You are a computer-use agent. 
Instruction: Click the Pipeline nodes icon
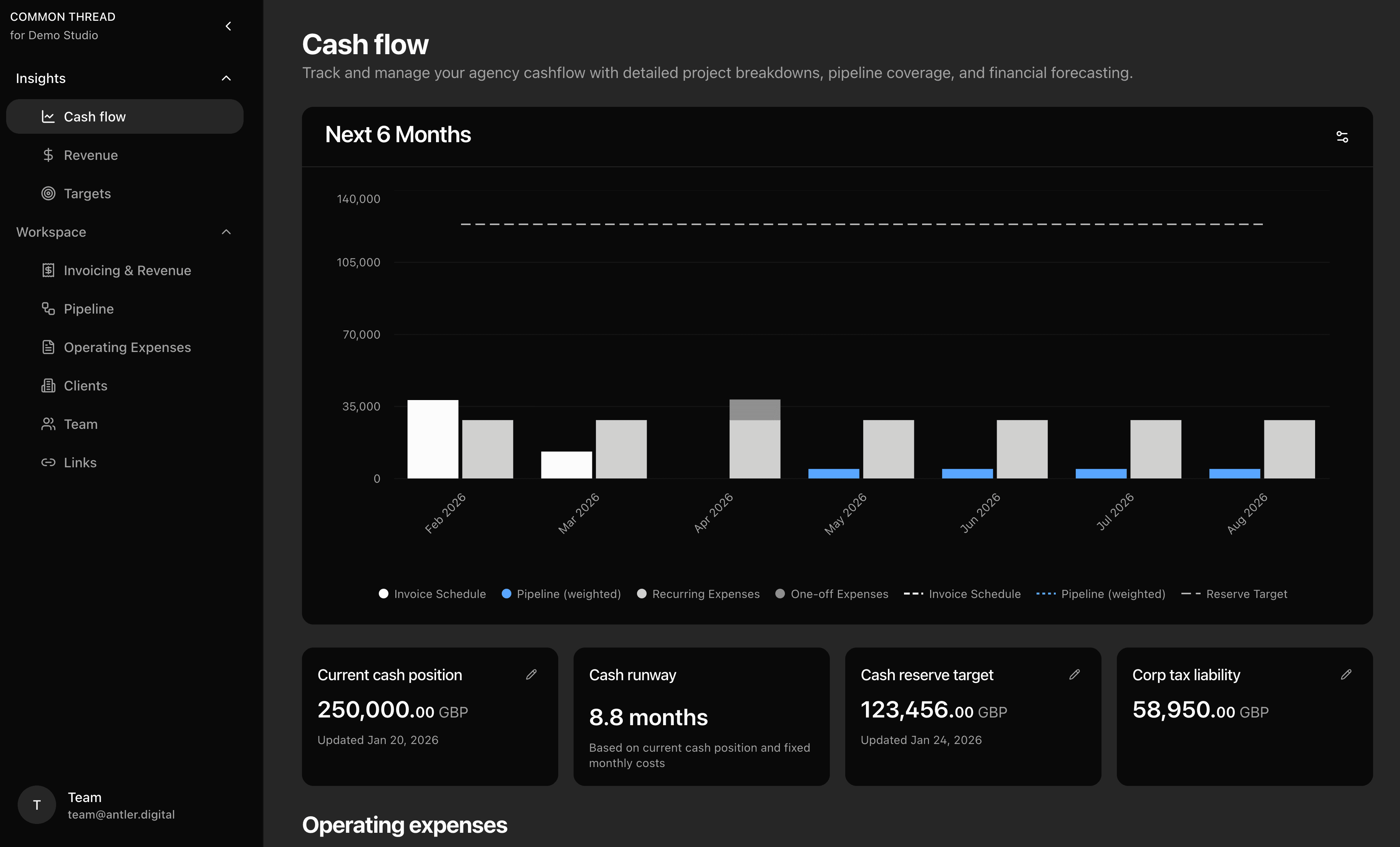pos(49,309)
